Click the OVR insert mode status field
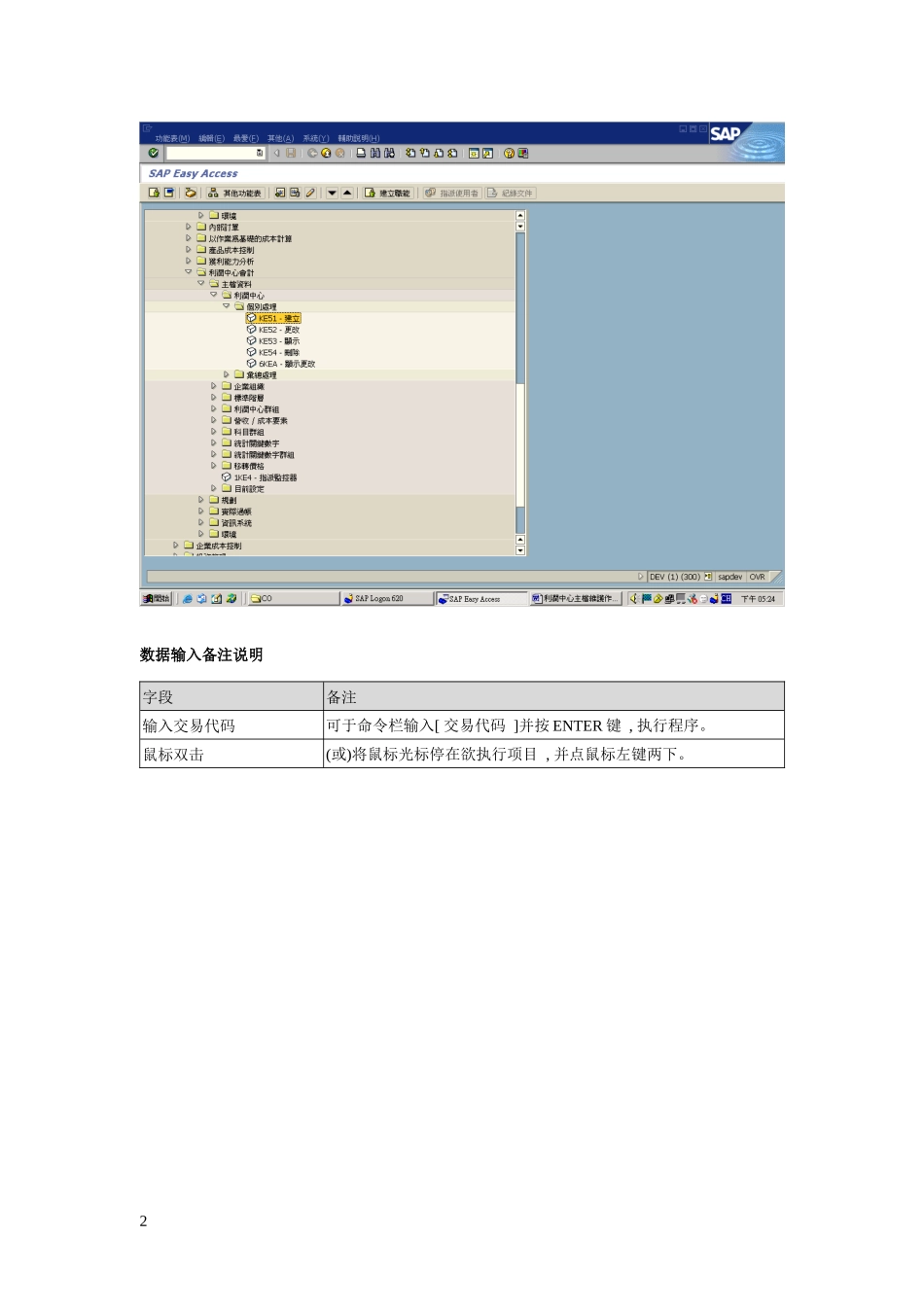Screen dimensions: 924x1307 pyautogui.click(x=757, y=577)
